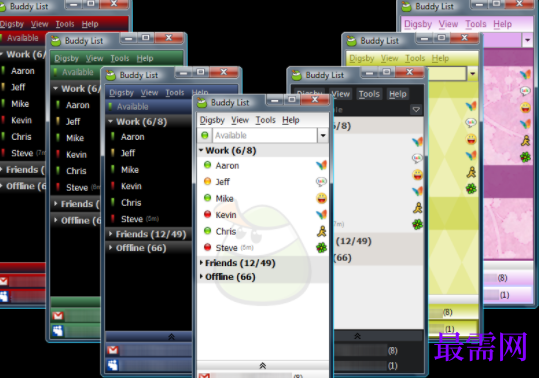This screenshot has width=546, height=378.
Task: Select Aaron in the red Buddy List
Action: click(x=23, y=71)
